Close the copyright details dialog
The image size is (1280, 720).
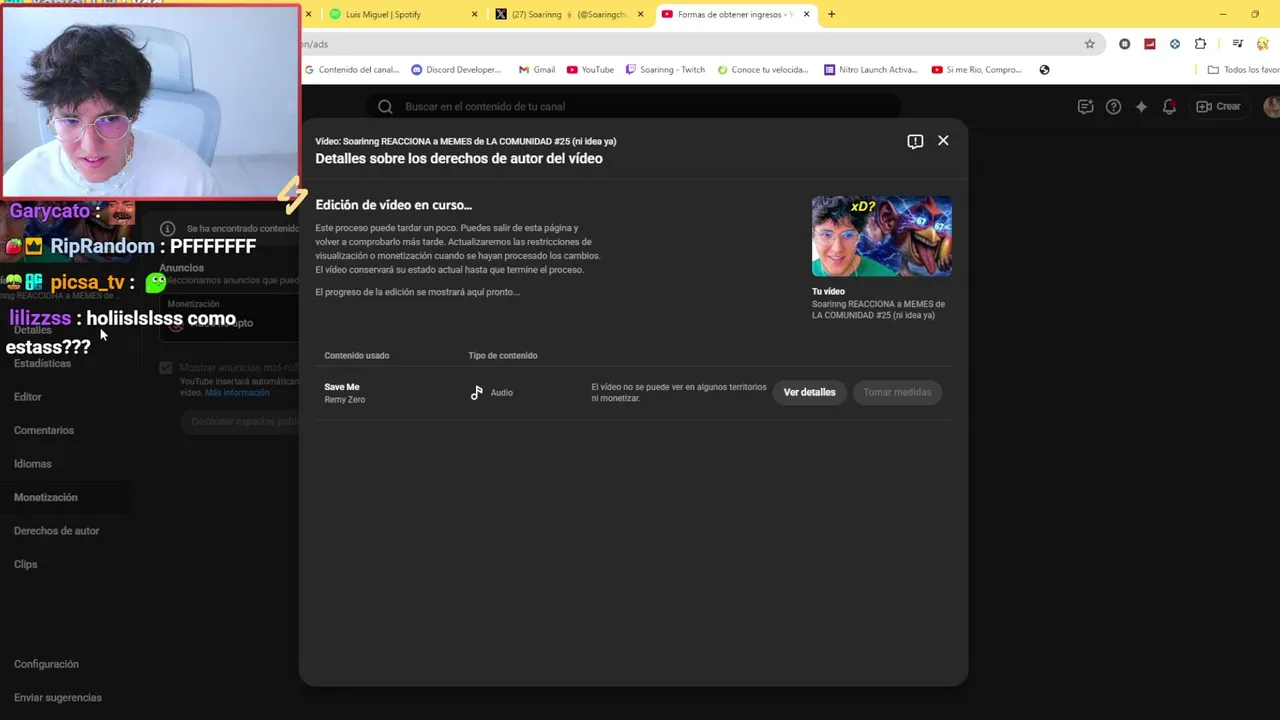click(943, 141)
